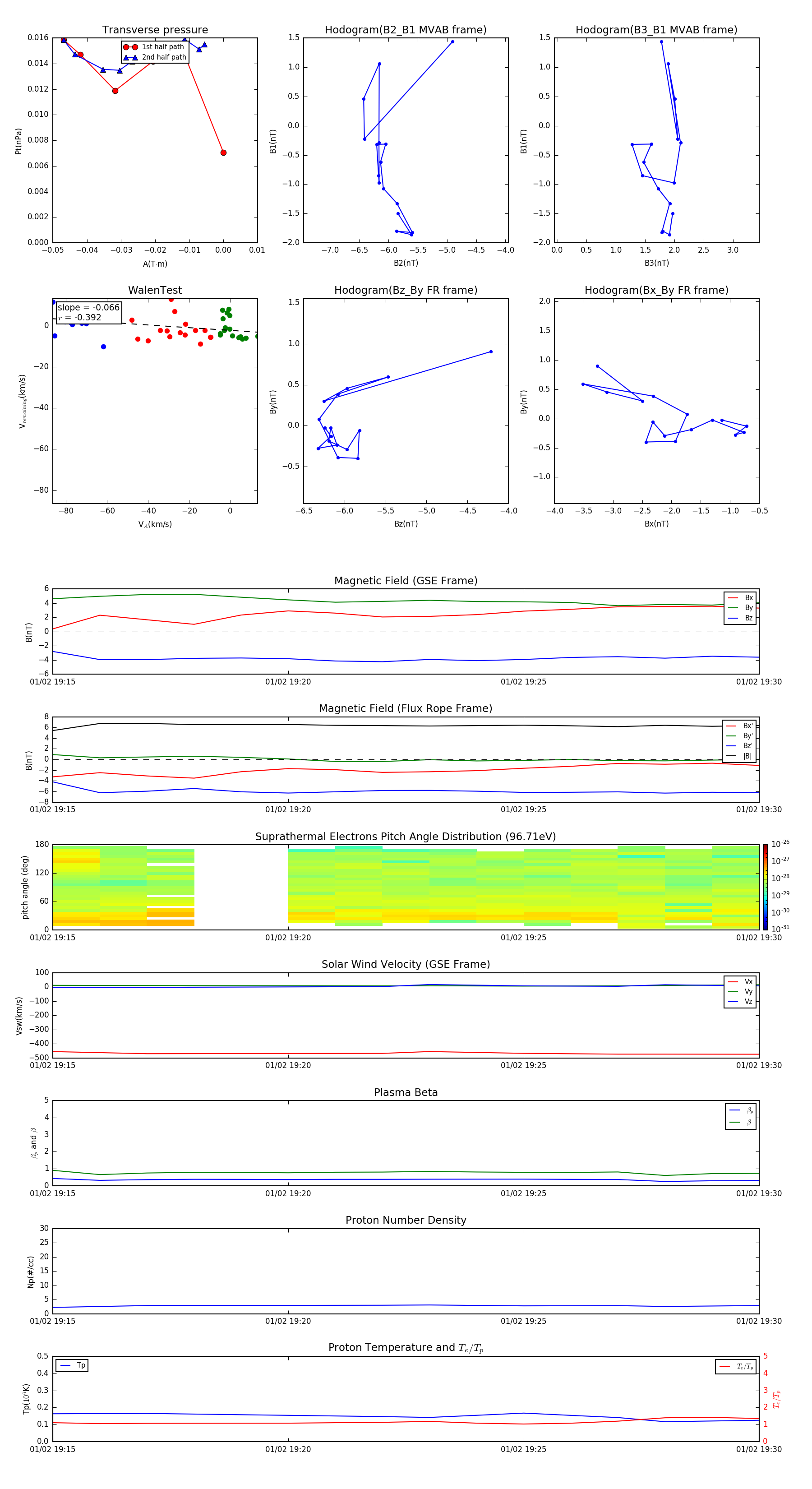Click the lowest red point in Transverse pressure
Viewport: 812px width, 1489px height.
tap(223, 153)
